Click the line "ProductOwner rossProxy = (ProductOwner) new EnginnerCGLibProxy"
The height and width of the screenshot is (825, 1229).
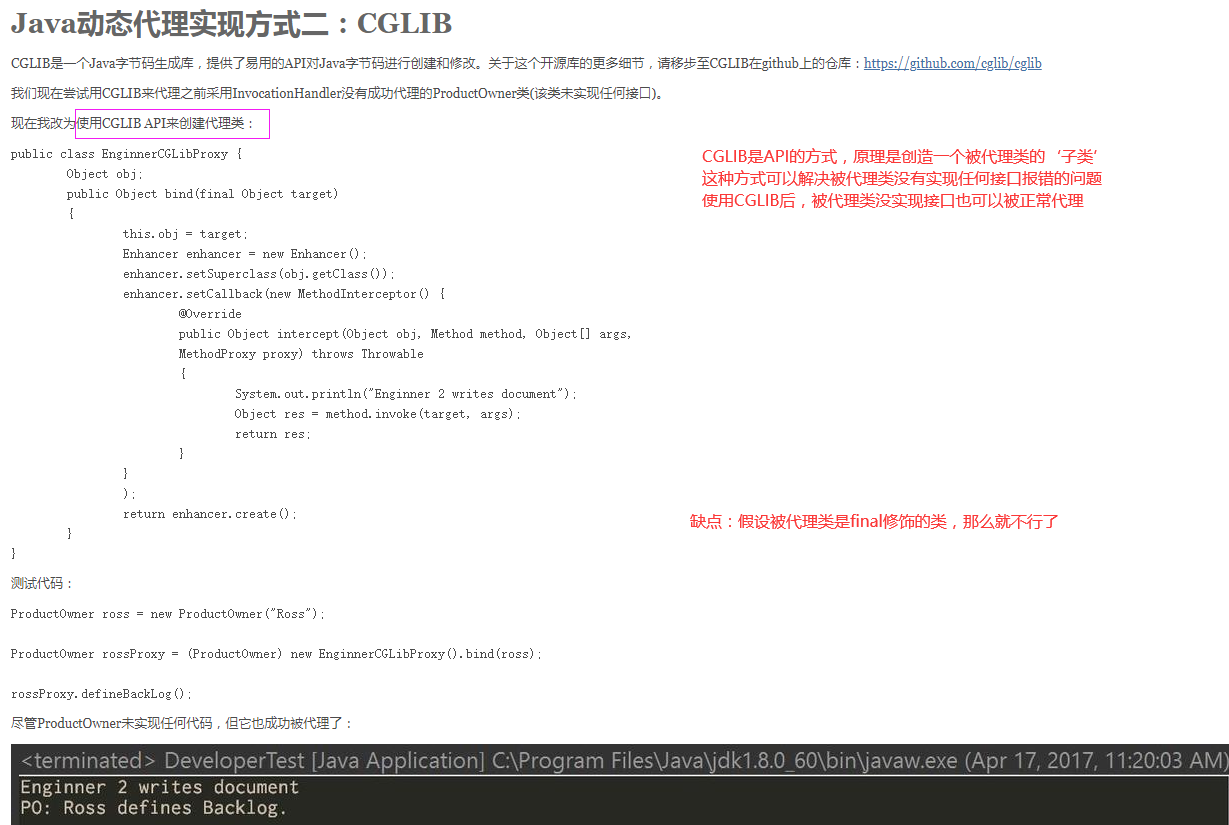(276, 654)
